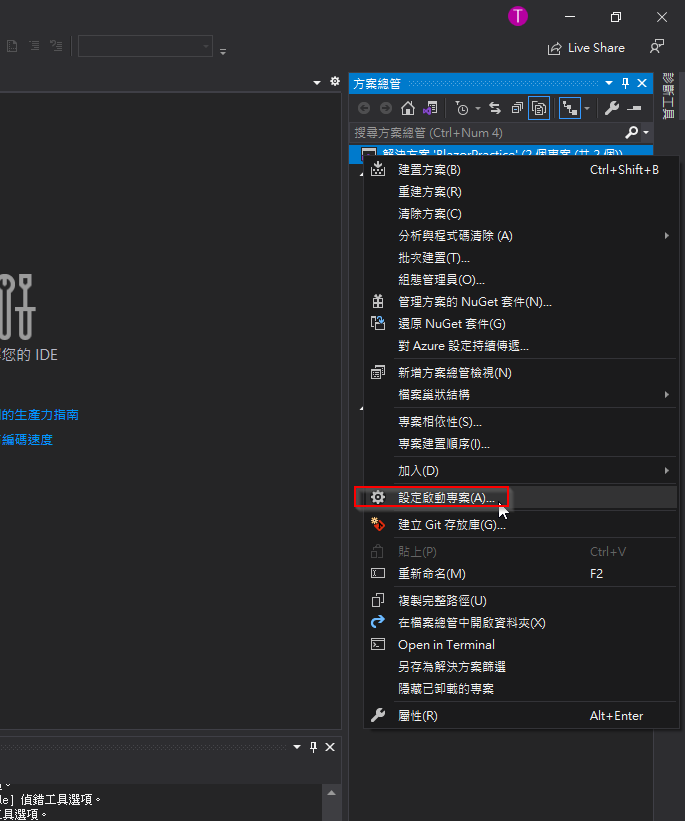Click the preview selected items icon
This screenshot has height=821, width=685.
pyautogui.click(x=634, y=108)
